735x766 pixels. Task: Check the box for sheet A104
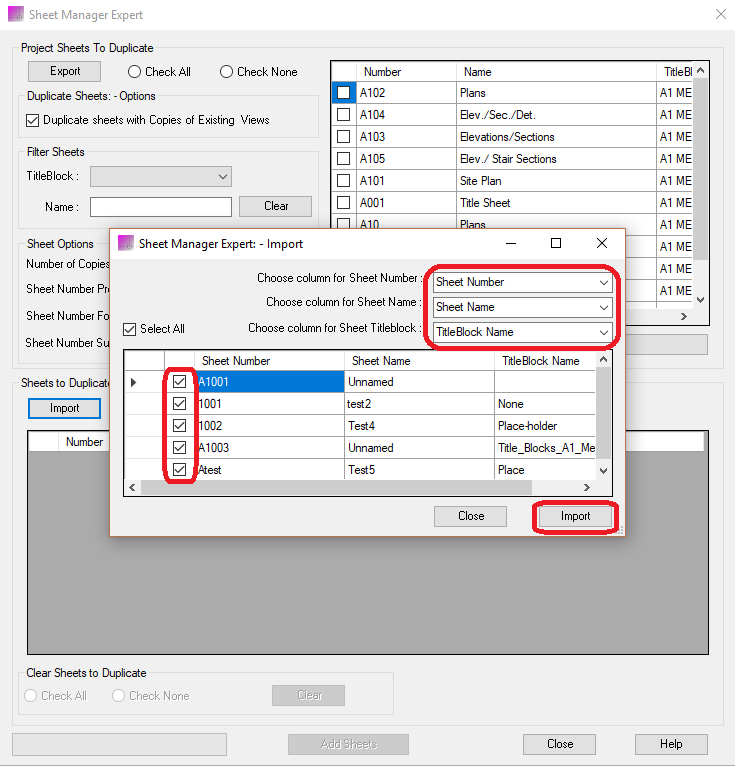click(x=344, y=115)
